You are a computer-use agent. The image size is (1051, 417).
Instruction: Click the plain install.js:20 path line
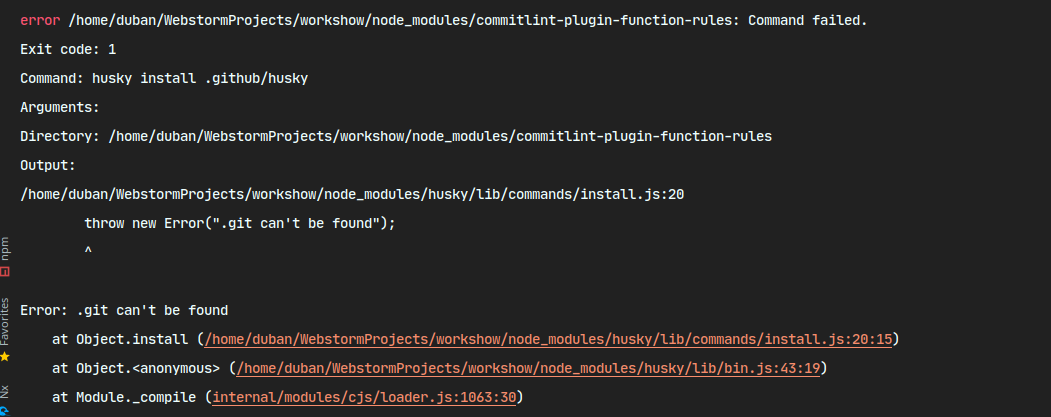click(351, 194)
